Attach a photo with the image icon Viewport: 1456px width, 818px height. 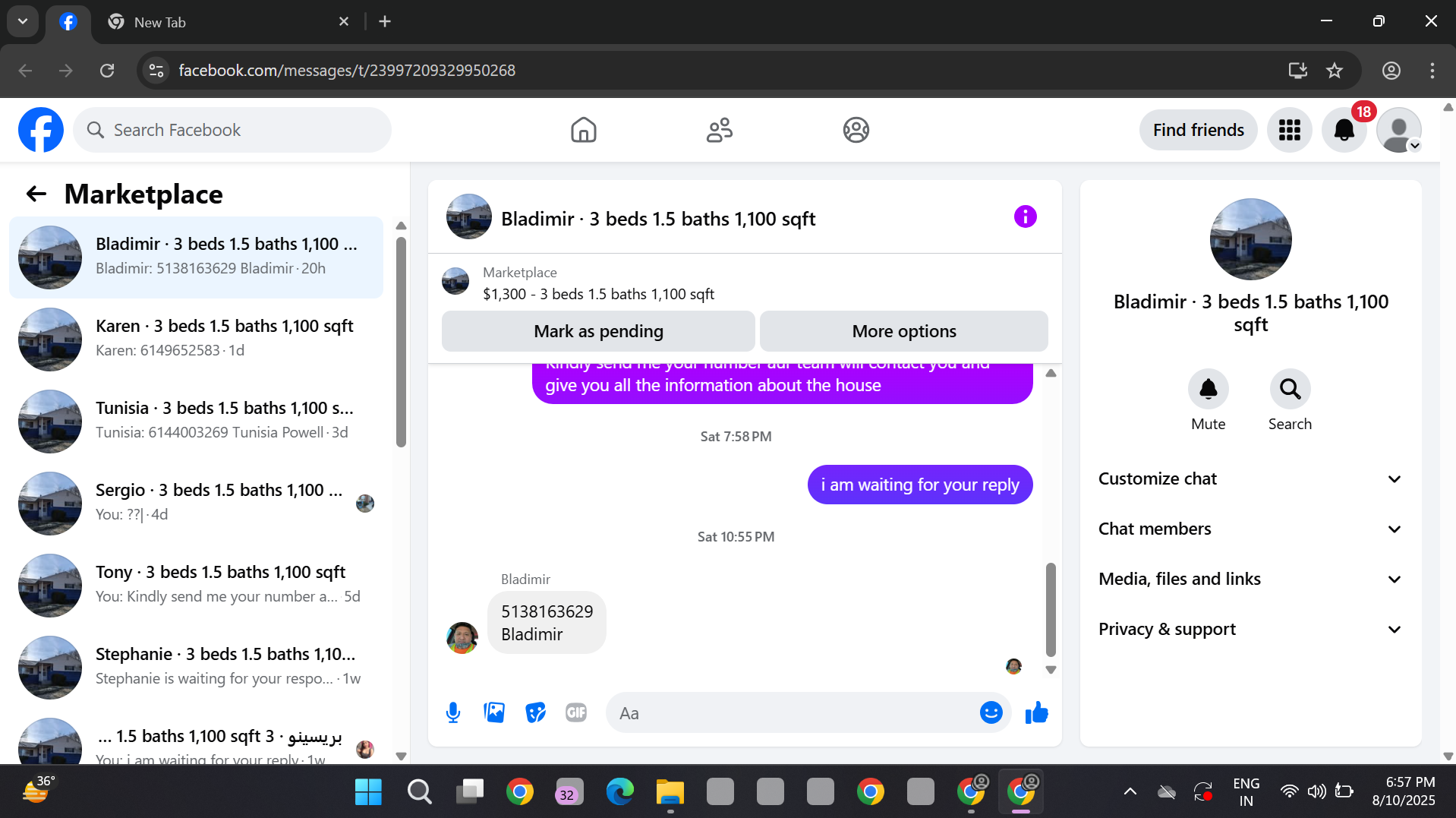(494, 712)
